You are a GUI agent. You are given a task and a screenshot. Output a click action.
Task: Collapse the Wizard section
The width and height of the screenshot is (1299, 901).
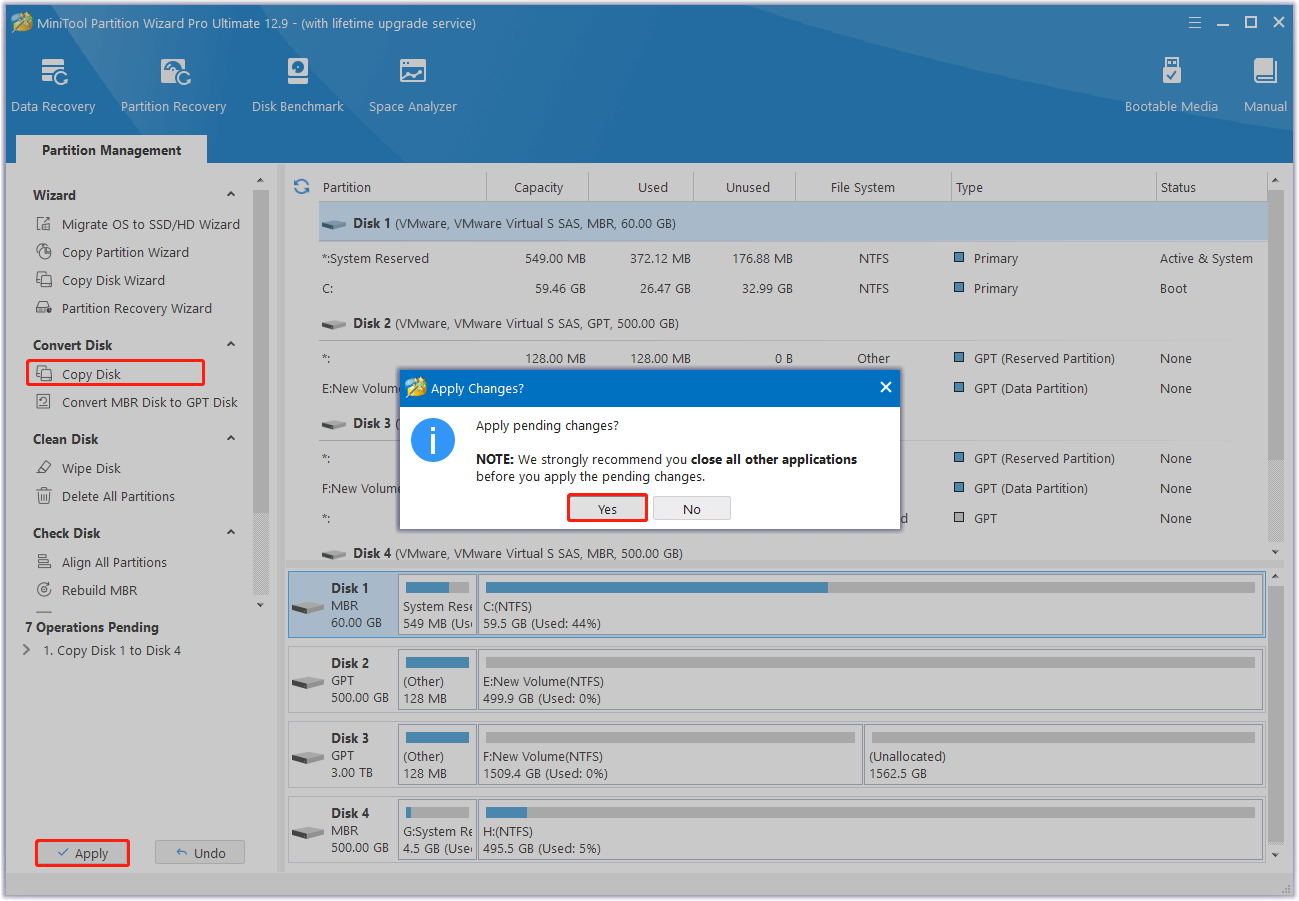(x=231, y=195)
